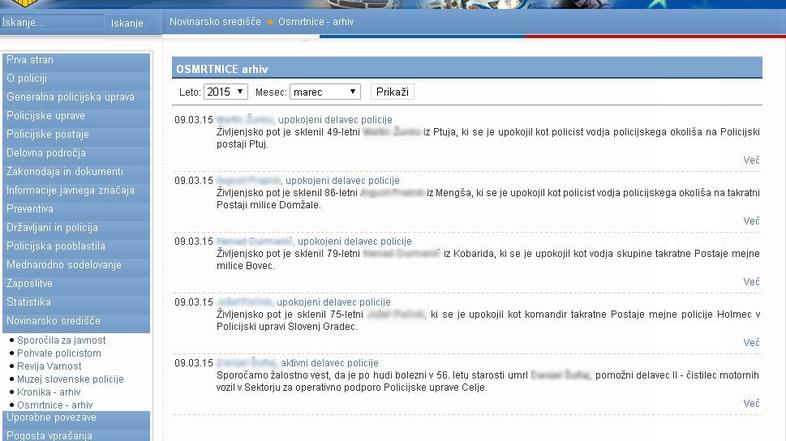The width and height of the screenshot is (786, 441).
Task: Open Več link for Ptuj obituary
Action: [x=751, y=160]
